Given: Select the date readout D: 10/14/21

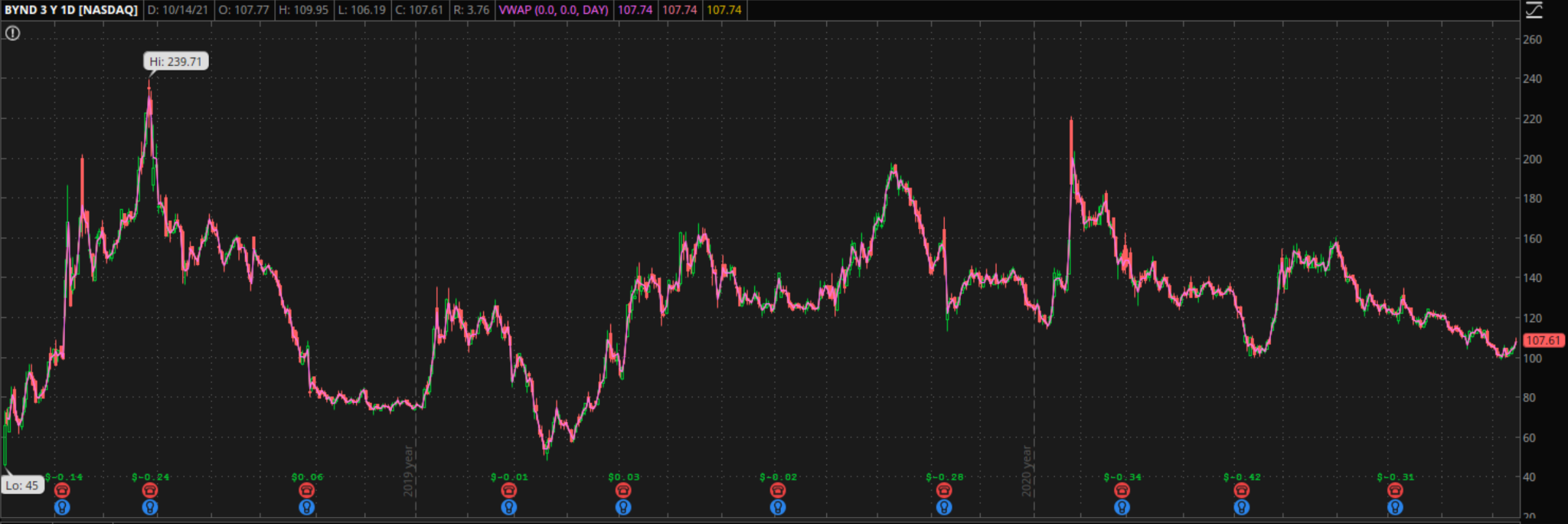Looking at the screenshot, I should [178, 10].
